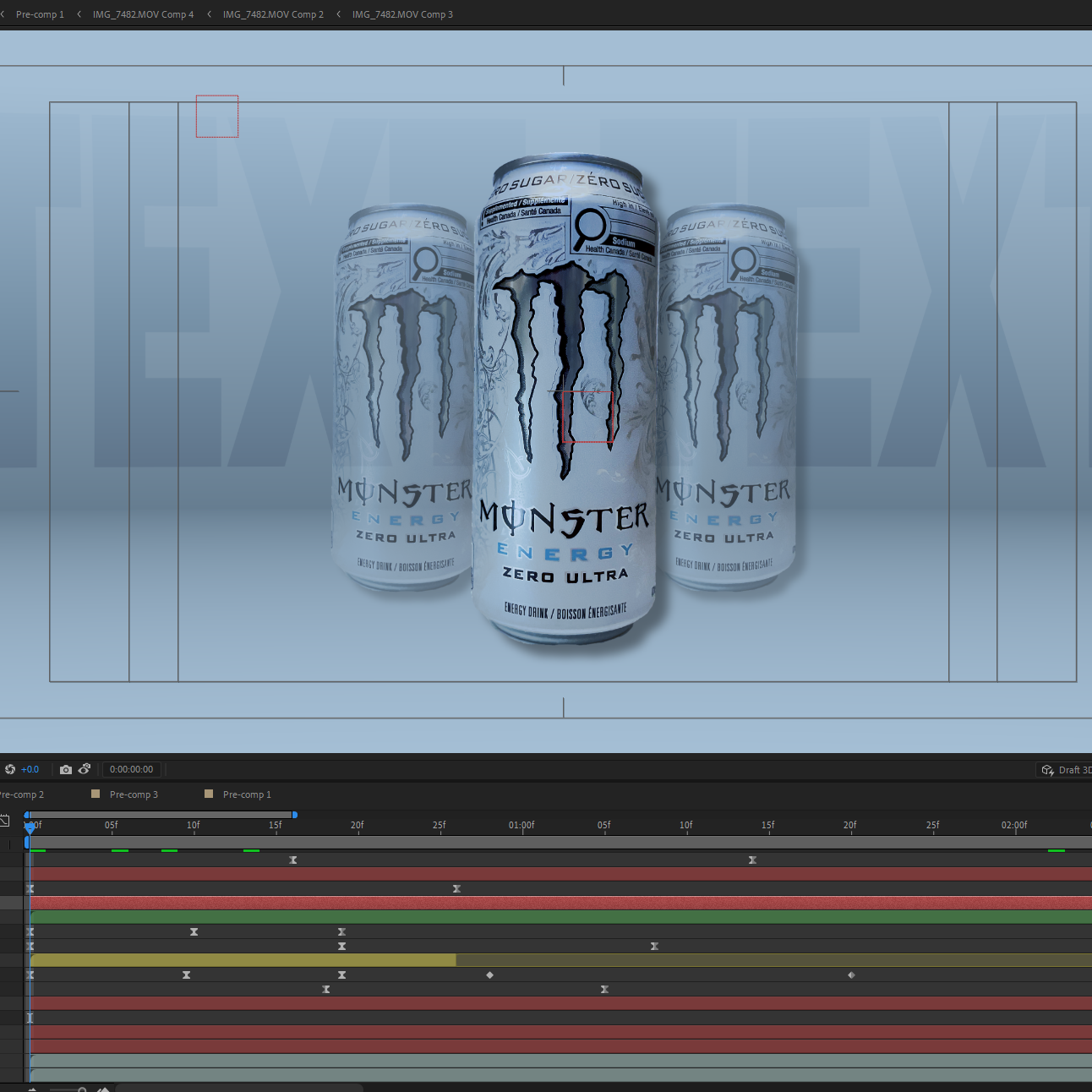The image size is (1092, 1092).
Task: Go to IMG_7482.MOV Comp 2 in breadcrumb
Action: pos(273,14)
